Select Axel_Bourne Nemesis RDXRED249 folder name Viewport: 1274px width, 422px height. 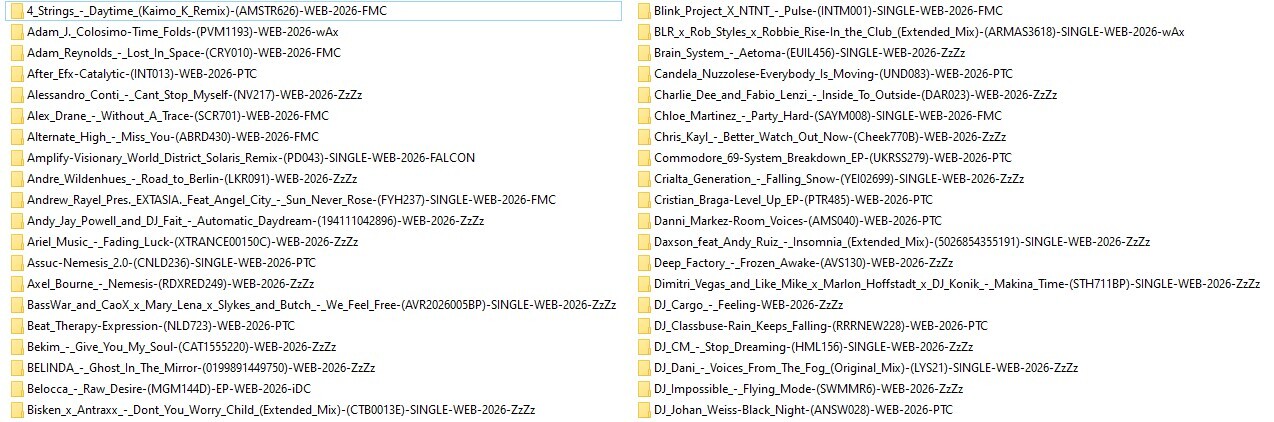(x=171, y=284)
